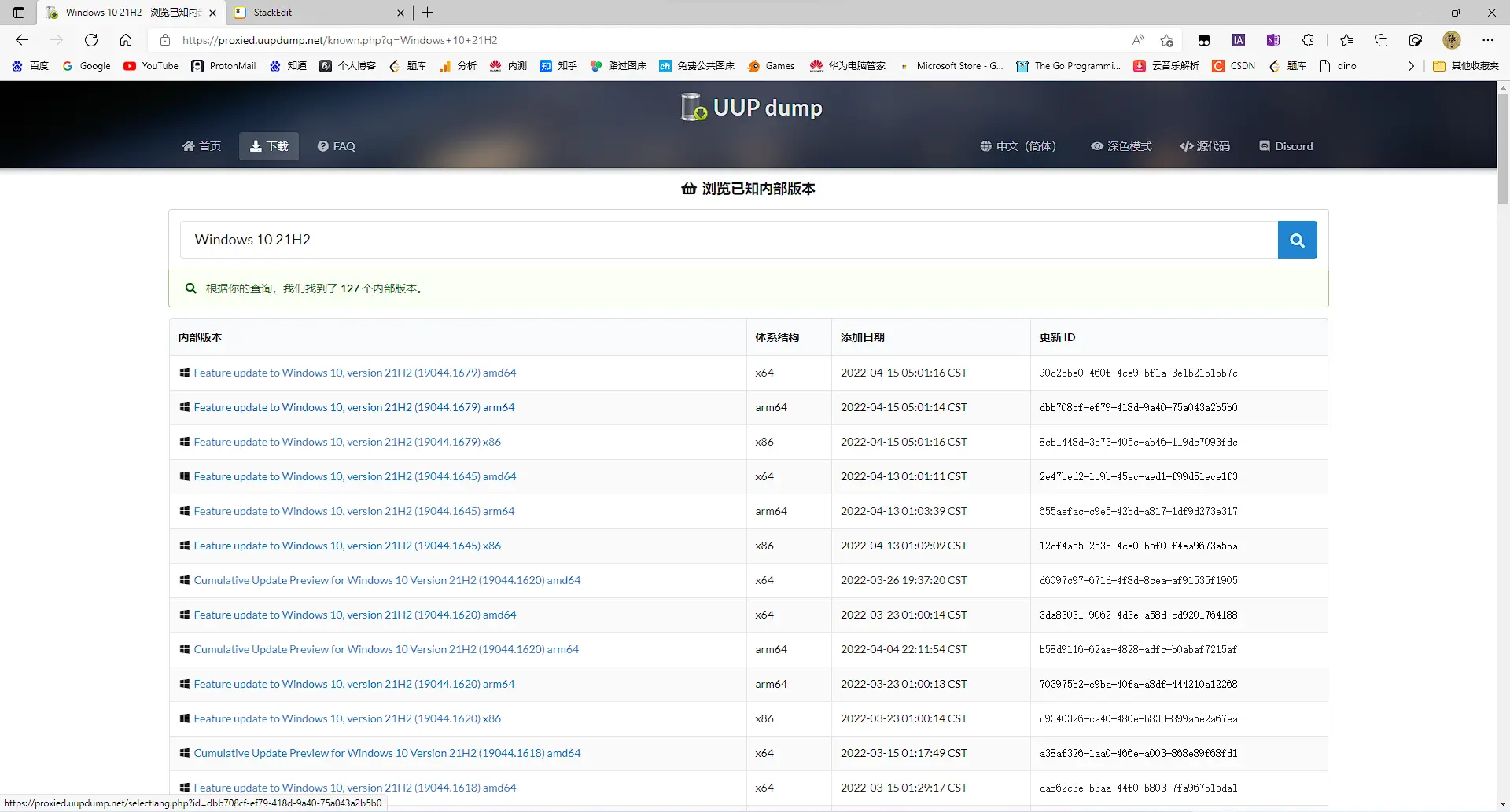Open the browser profile avatar

tap(1452, 40)
